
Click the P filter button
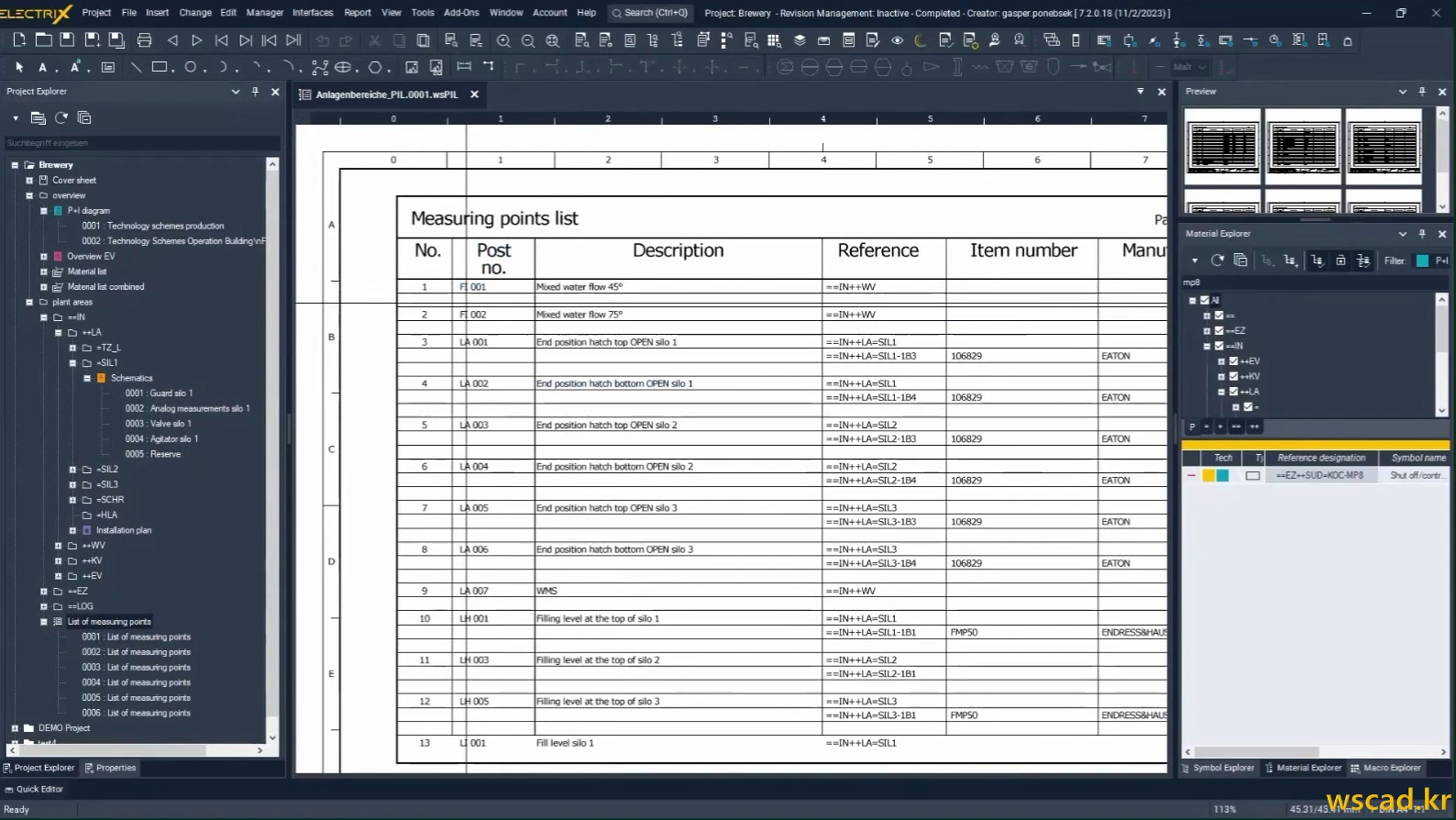1192,427
